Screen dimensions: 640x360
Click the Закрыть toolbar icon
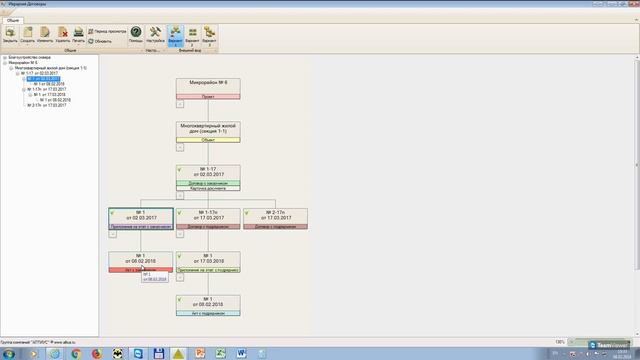tap(10, 35)
